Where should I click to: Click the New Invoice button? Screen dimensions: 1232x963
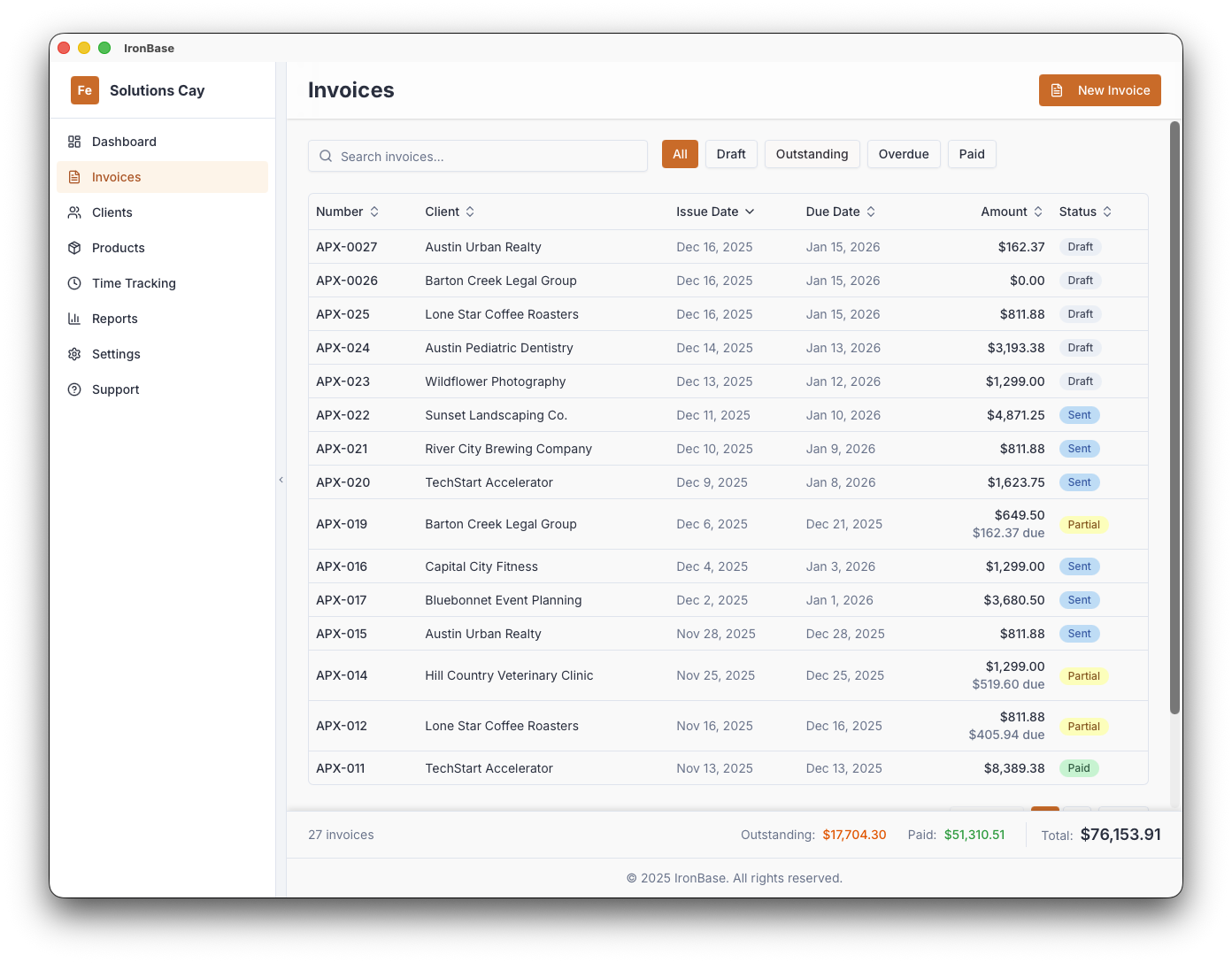tap(1099, 89)
